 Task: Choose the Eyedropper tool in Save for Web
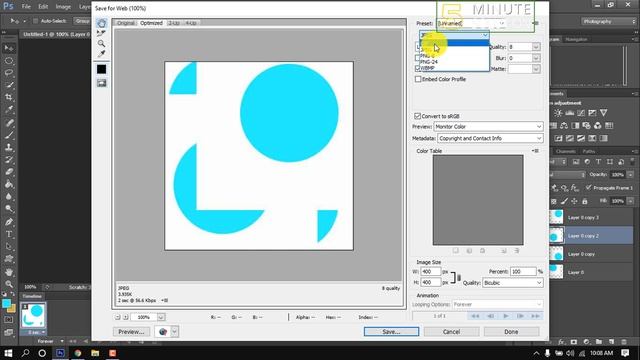(101, 53)
